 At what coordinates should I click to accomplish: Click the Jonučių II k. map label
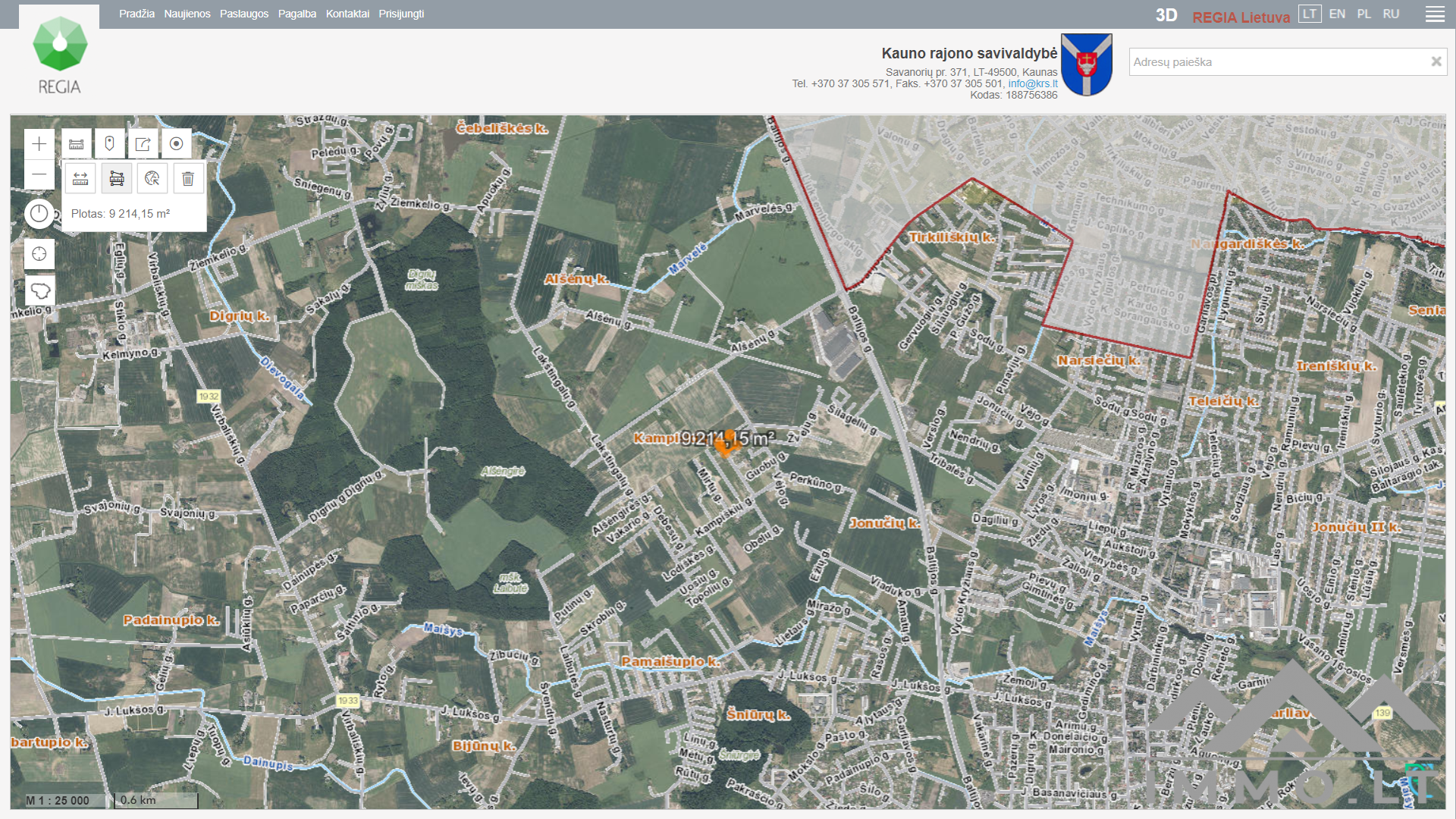1356,527
